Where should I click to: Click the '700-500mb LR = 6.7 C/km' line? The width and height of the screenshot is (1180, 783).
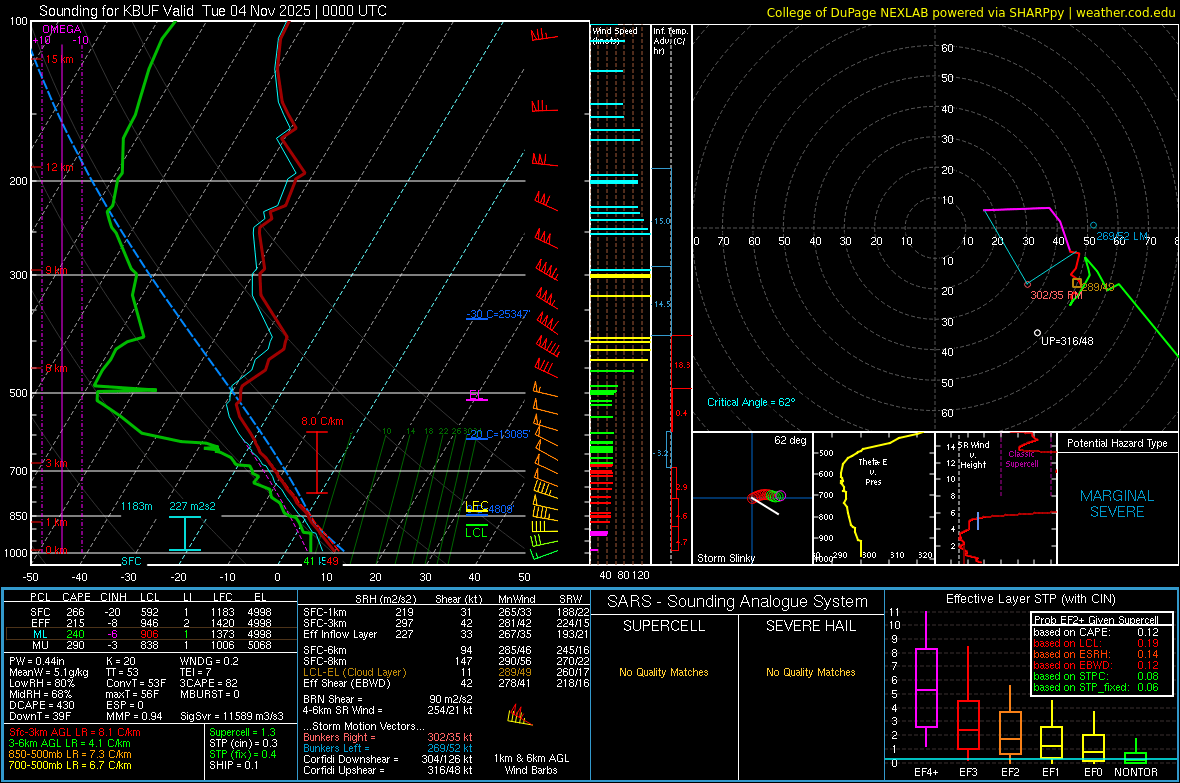point(70,766)
